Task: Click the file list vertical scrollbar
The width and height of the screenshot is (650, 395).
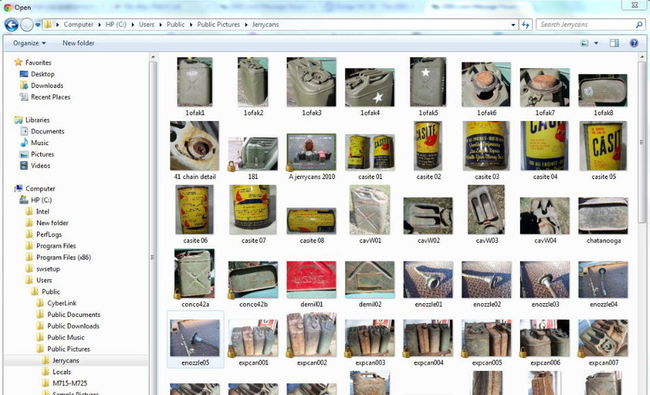Action: [642, 143]
